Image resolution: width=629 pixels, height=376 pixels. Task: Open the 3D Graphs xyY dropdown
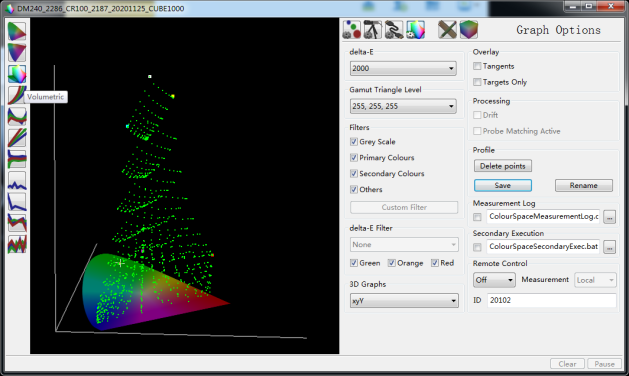[x=404, y=301]
